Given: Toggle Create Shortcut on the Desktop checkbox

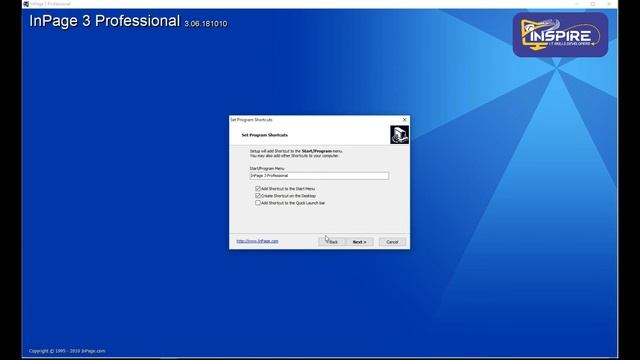Looking at the screenshot, I should (258, 196).
